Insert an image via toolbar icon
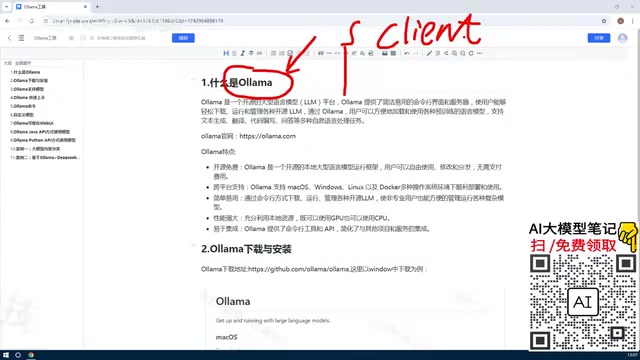This screenshot has height=360, width=640. click(x=384, y=53)
